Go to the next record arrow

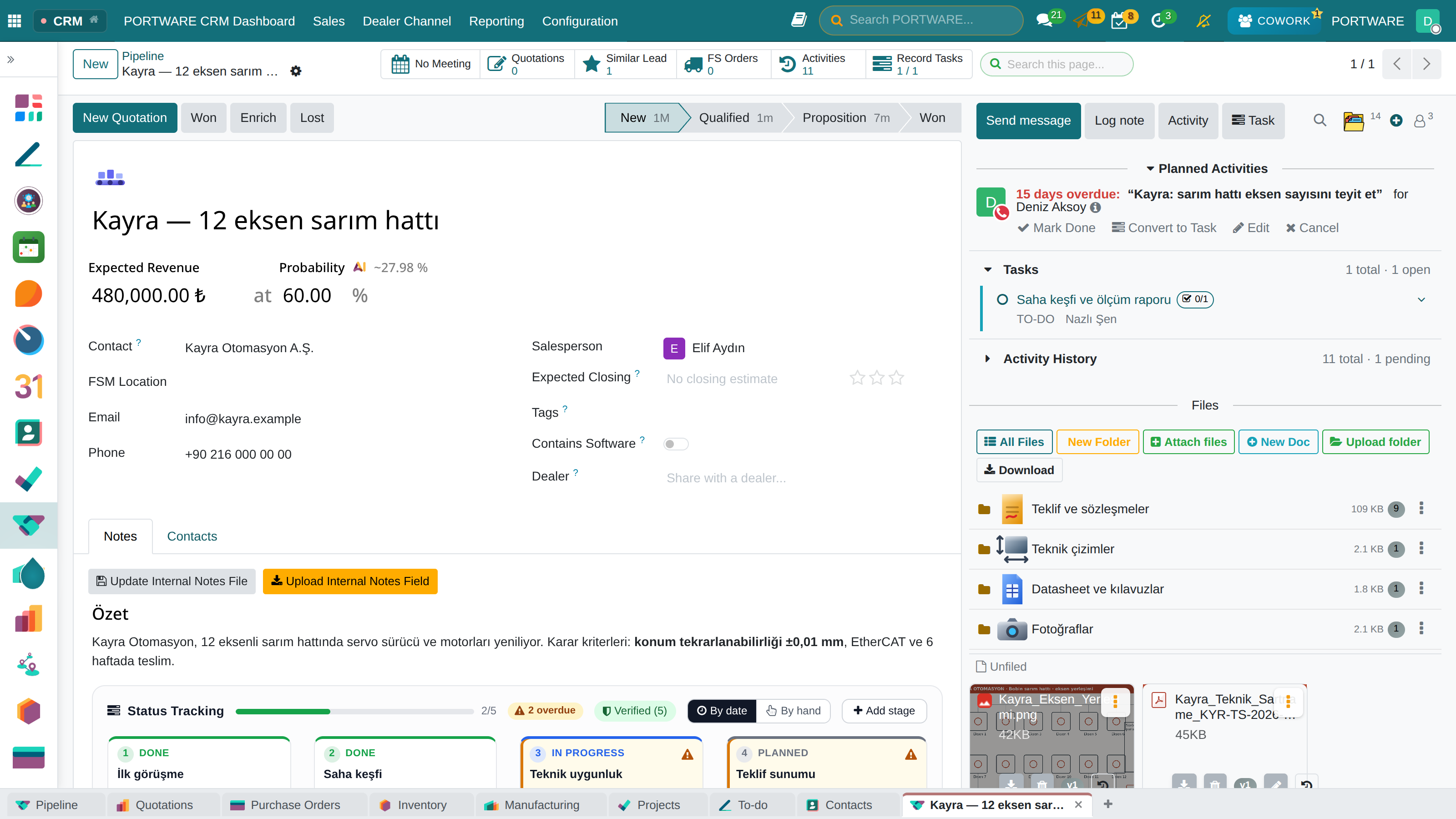click(x=1426, y=64)
